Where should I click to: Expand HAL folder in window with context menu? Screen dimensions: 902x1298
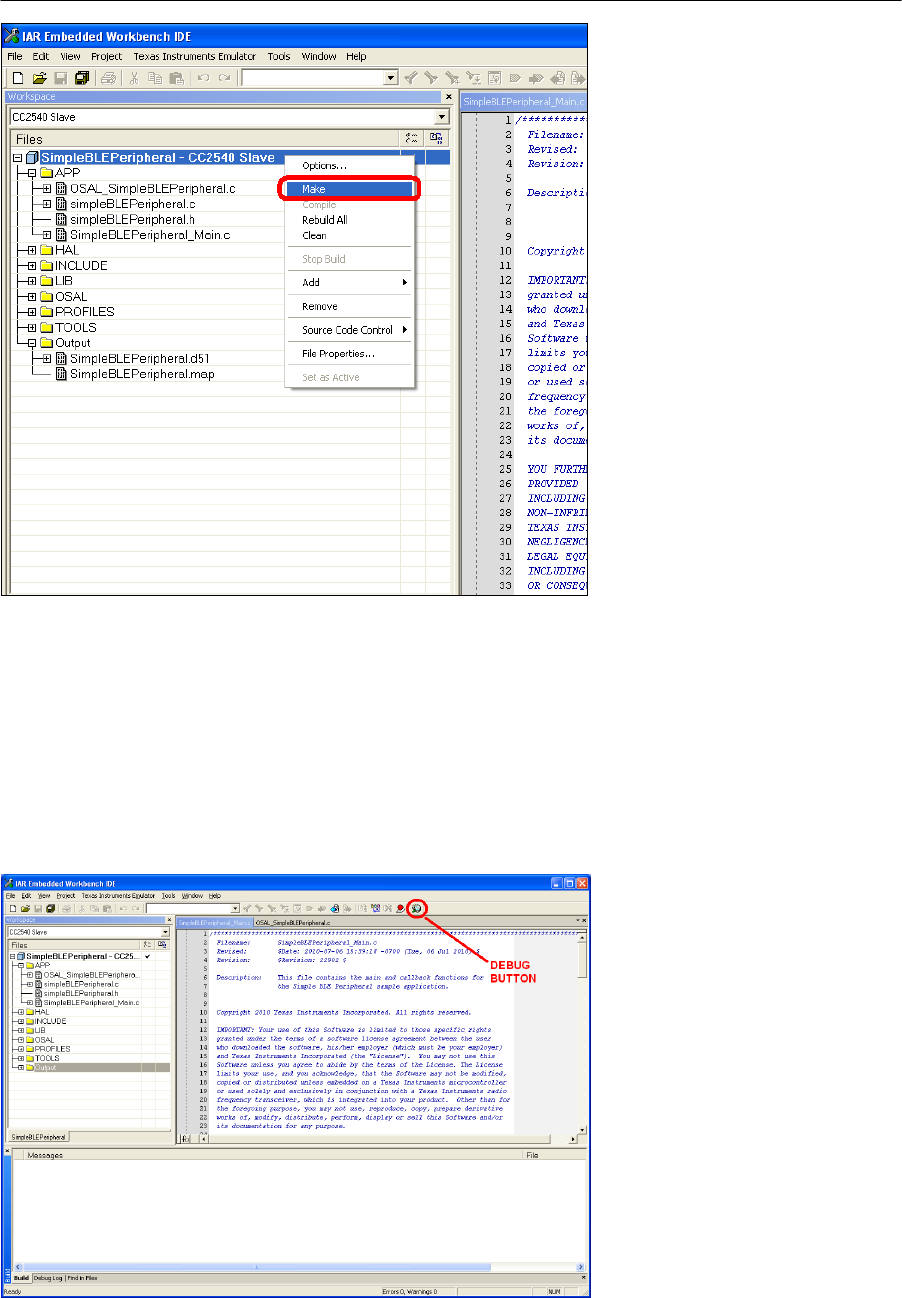pyautogui.click(x=31, y=250)
